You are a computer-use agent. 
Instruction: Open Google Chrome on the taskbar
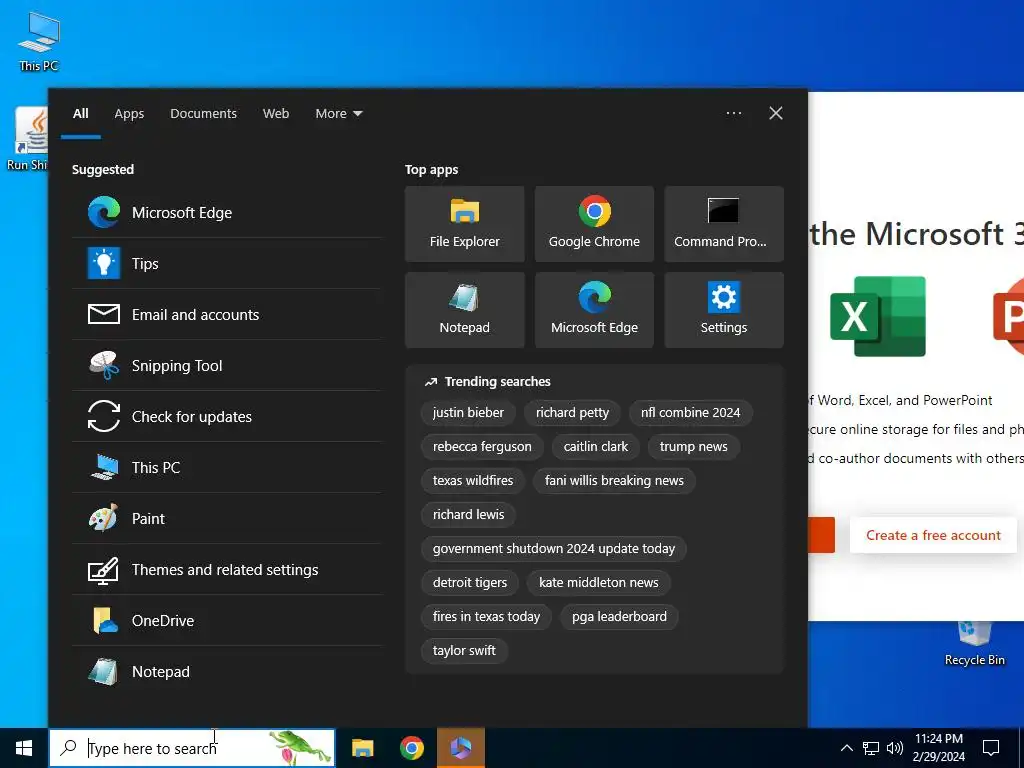(x=411, y=748)
